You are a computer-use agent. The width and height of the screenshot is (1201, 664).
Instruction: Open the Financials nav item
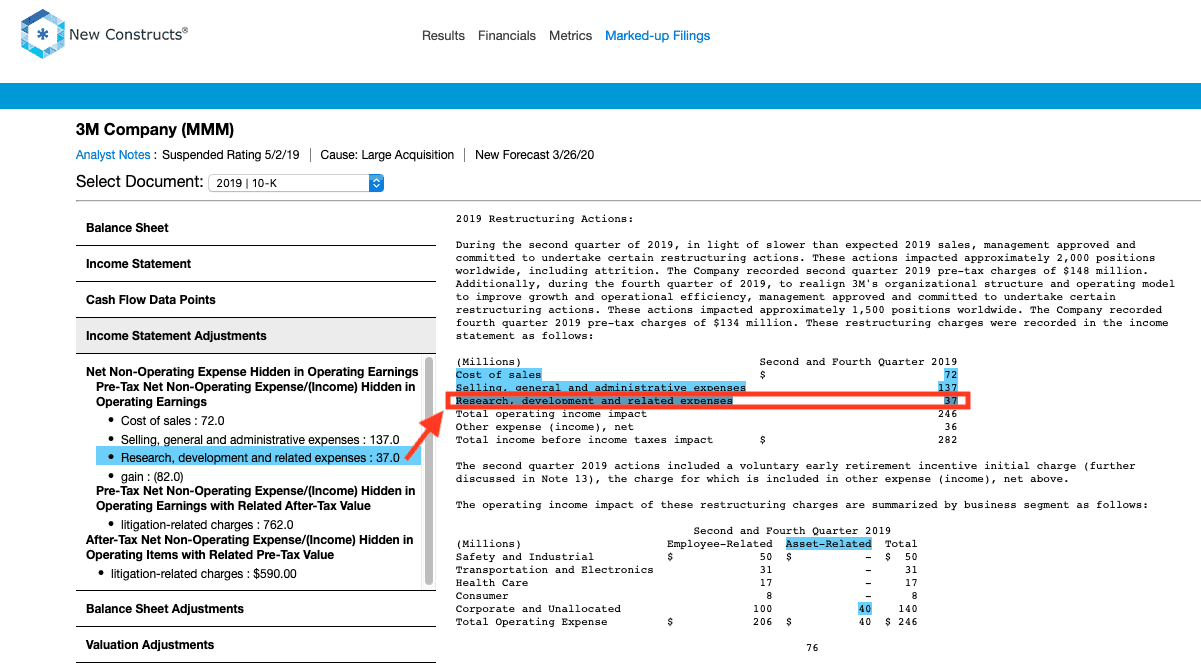(x=507, y=36)
